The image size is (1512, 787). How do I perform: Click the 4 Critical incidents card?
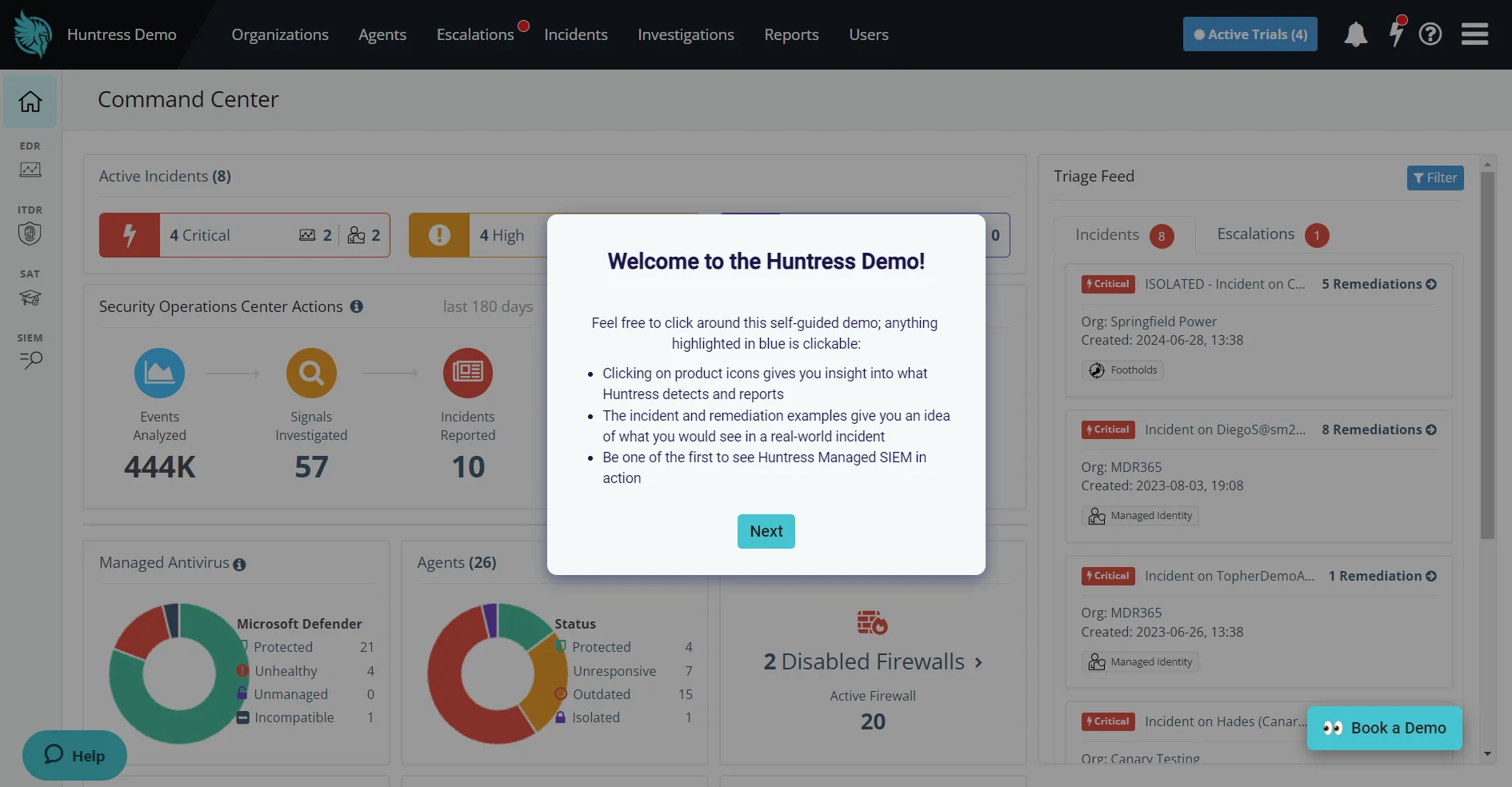[x=245, y=235]
